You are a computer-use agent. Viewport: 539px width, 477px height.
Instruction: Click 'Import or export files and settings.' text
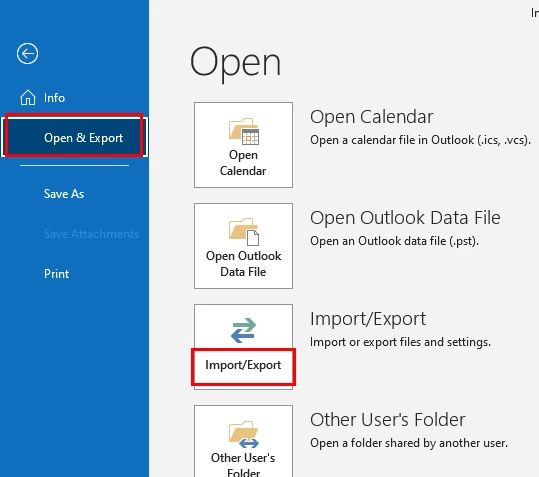coord(400,342)
